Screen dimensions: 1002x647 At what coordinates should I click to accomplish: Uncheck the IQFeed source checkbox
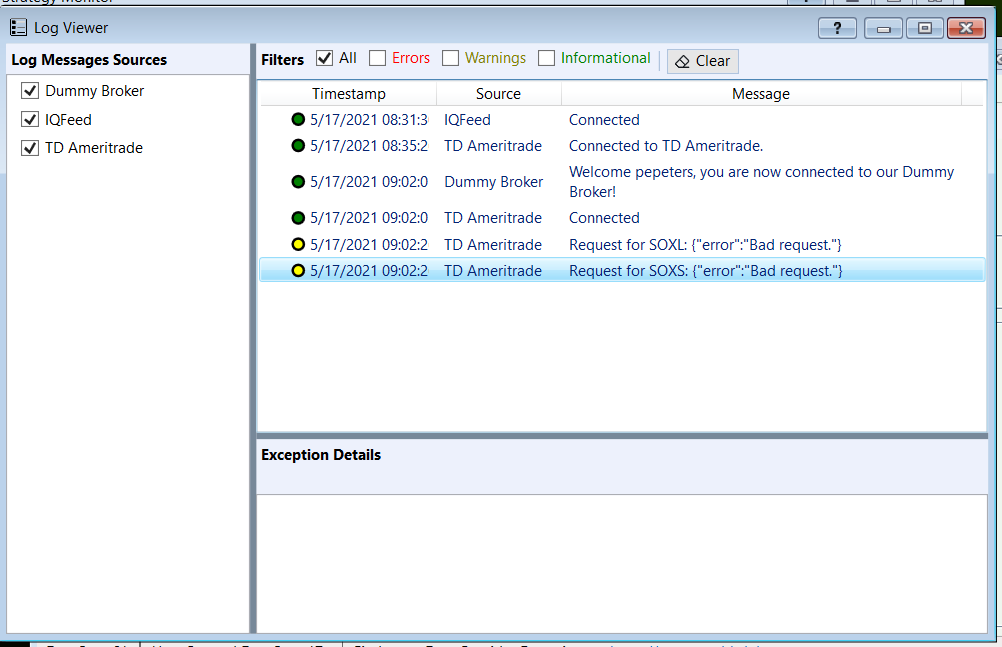click(x=30, y=120)
